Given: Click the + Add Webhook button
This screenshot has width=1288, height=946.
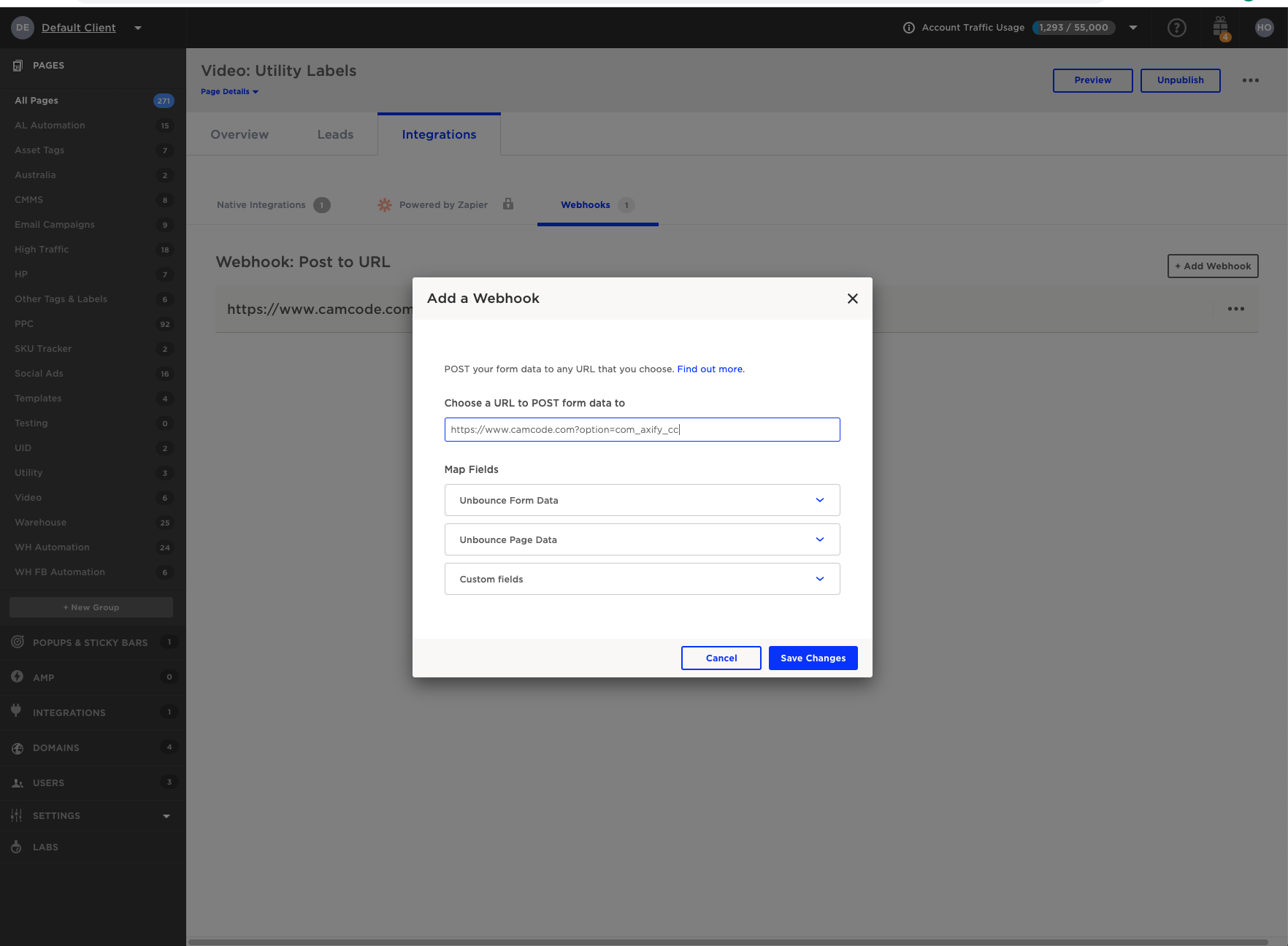Looking at the screenshot, I should coord(1213,266).
